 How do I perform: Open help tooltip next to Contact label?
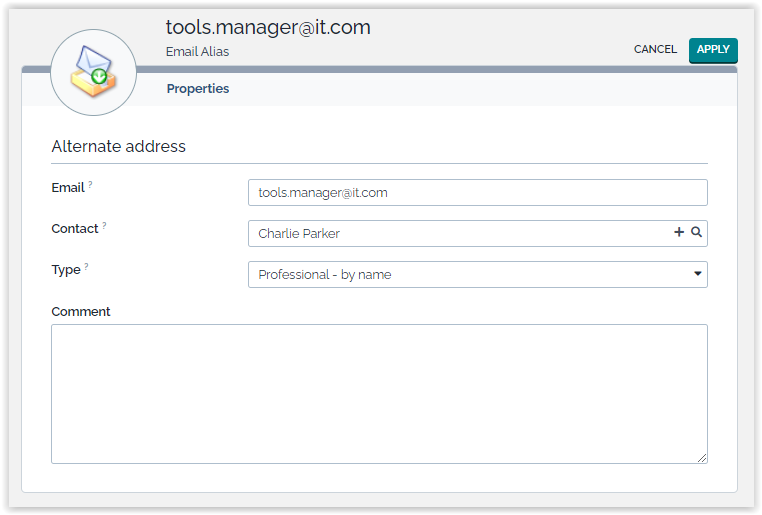(x=104, y=225)
